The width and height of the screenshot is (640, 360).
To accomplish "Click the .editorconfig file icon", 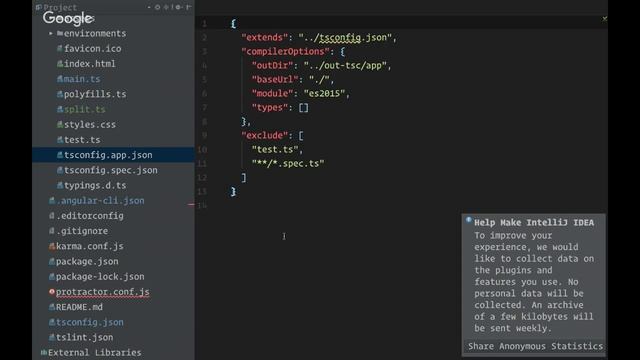I will (51, 216).
